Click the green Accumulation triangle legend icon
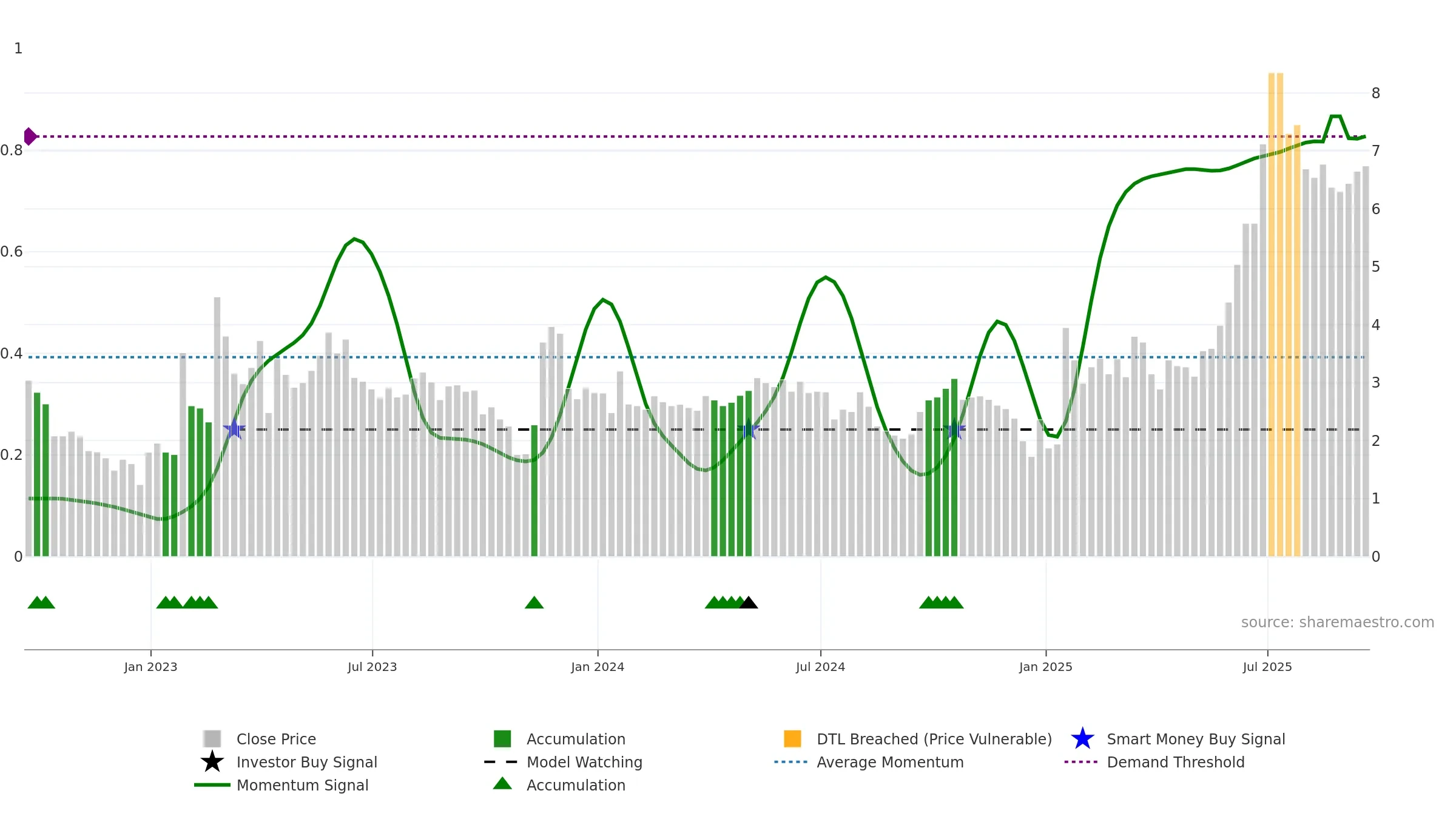The image size is (1456, 819). 502,784
